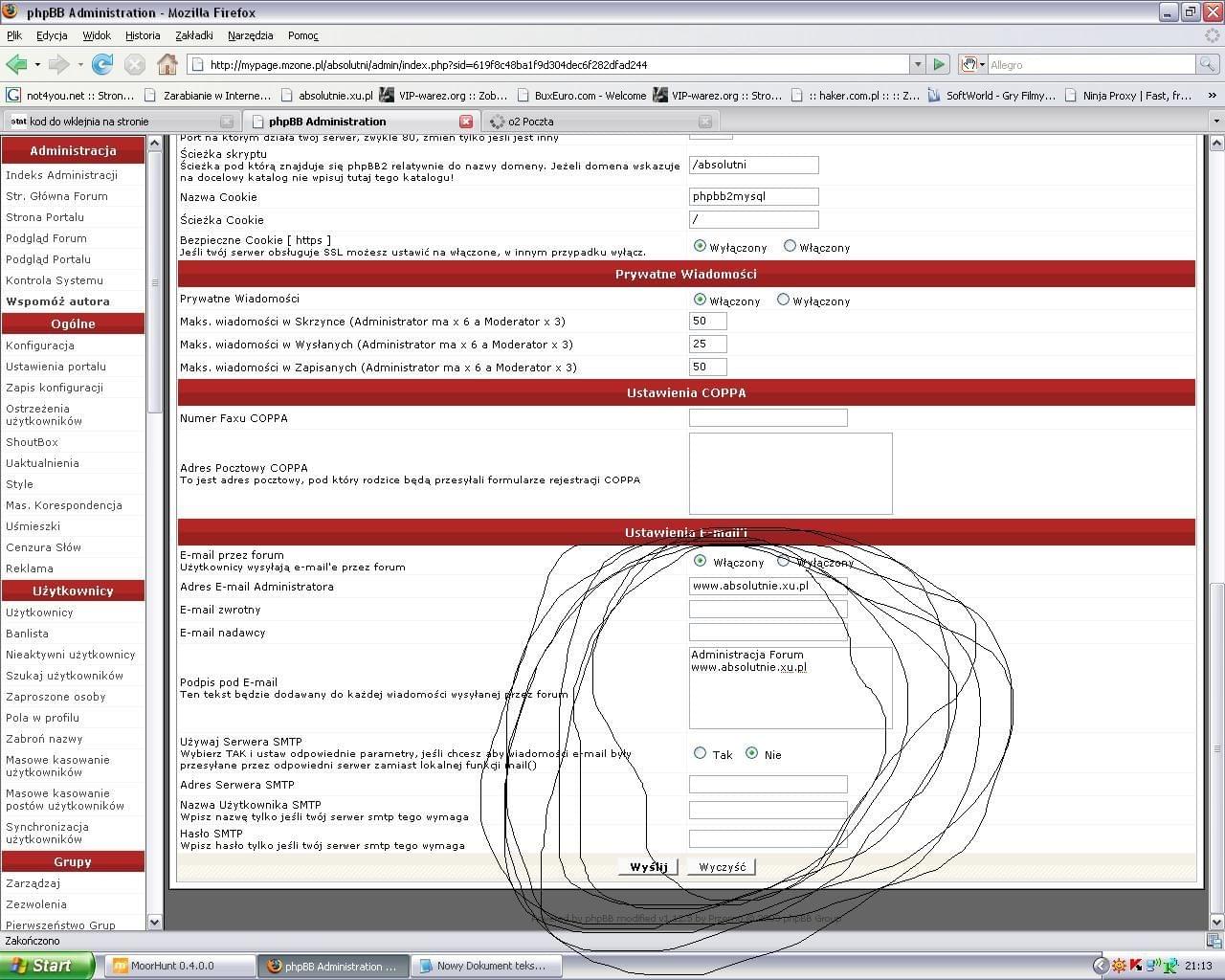The width and height of the screenshot is (1225, 980).
Task: Click the browser Back arrow
Action: [x=16, y=64]
